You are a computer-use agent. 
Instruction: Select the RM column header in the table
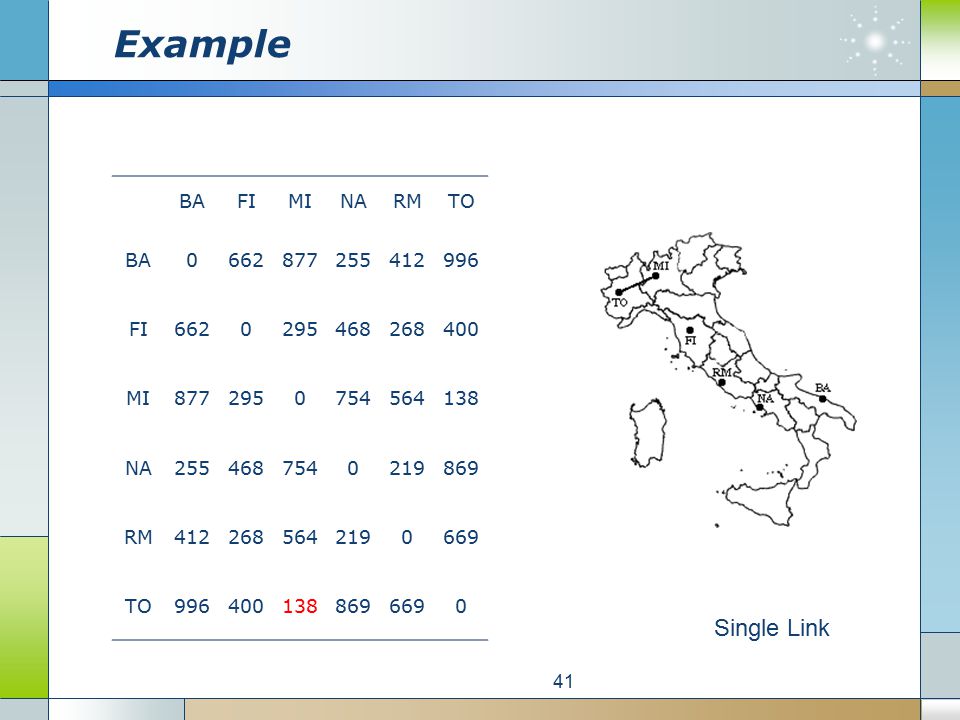tap(407, 201)
